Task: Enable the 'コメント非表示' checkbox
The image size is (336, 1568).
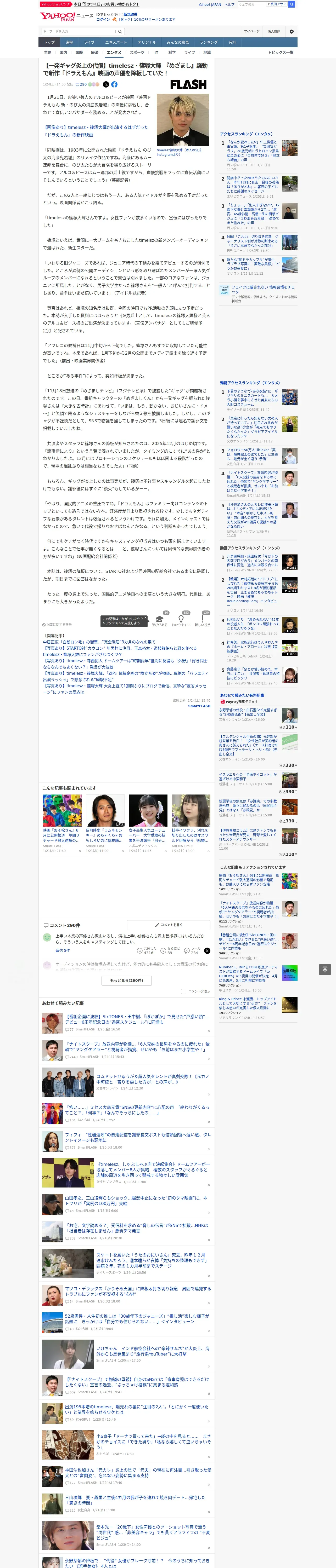Action: [x=183, y=991]
